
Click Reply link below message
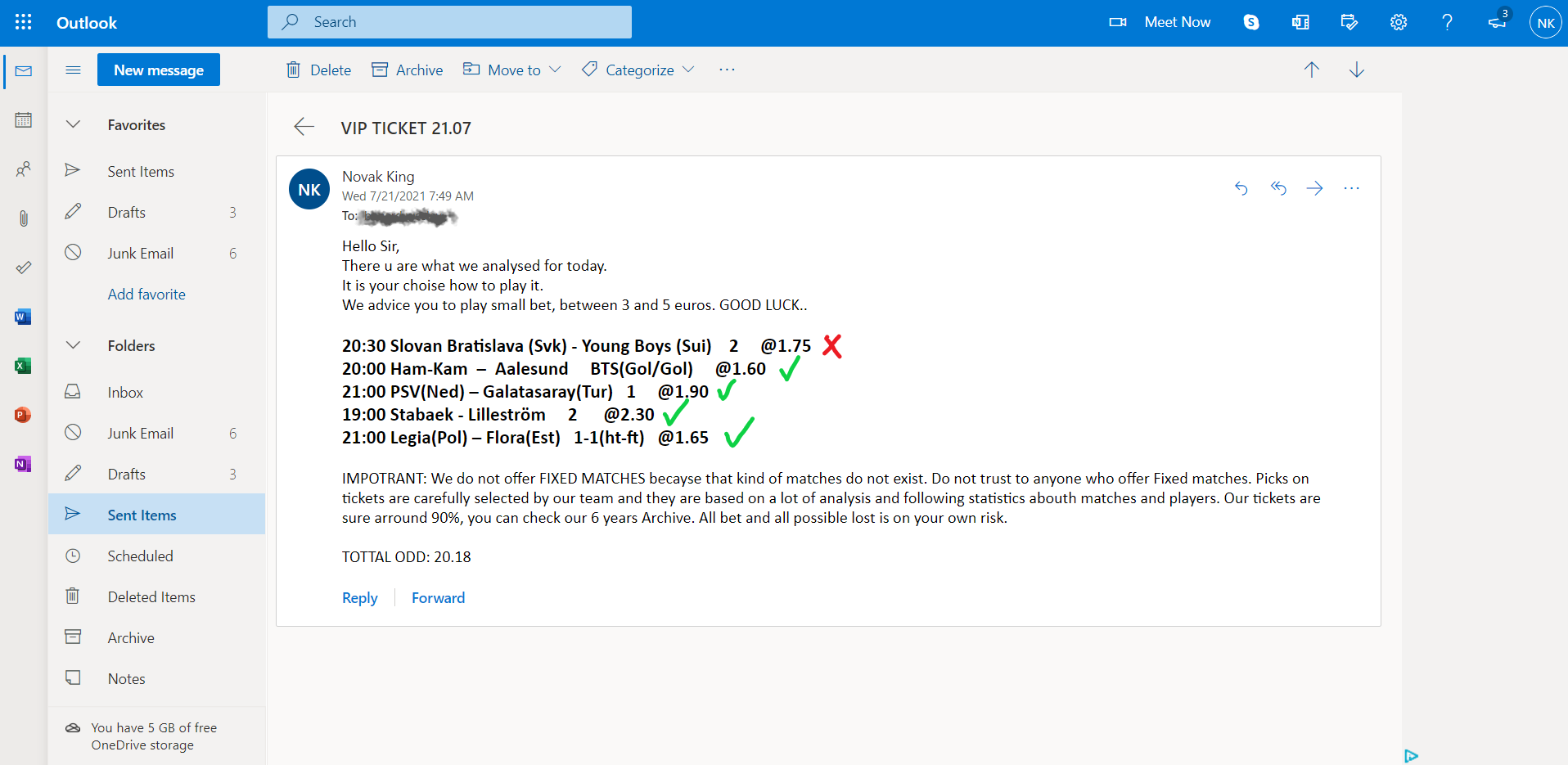[360, 598]
